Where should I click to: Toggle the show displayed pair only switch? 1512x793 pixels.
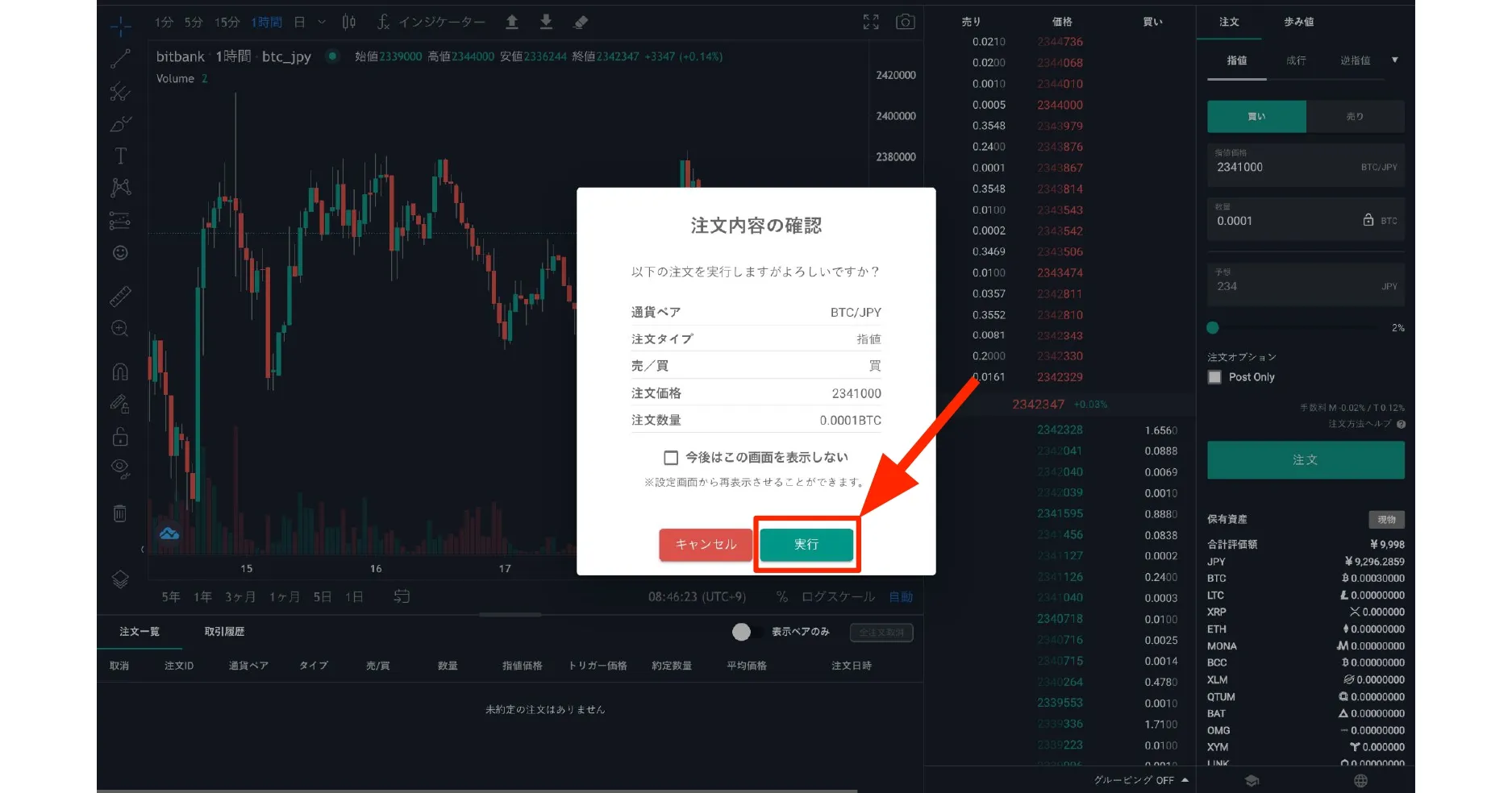(743, 632)
